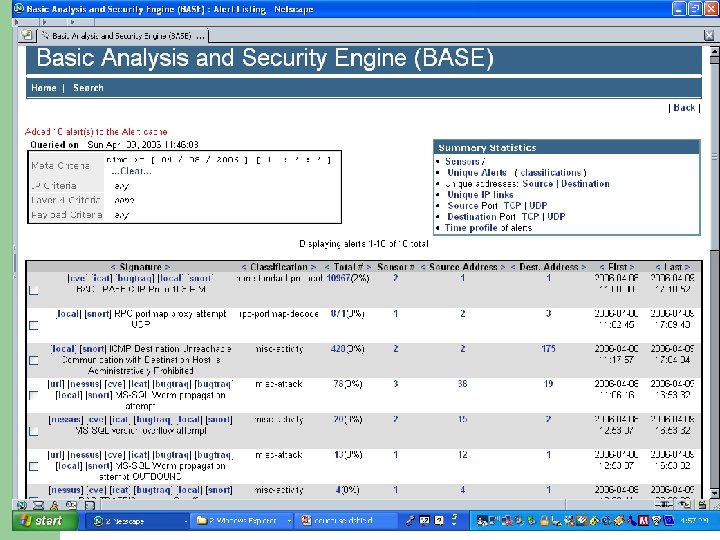This screenshot has width=720, height=540.
Task: Sort Signature ascending with left arrow
Action: coord(113,267)
